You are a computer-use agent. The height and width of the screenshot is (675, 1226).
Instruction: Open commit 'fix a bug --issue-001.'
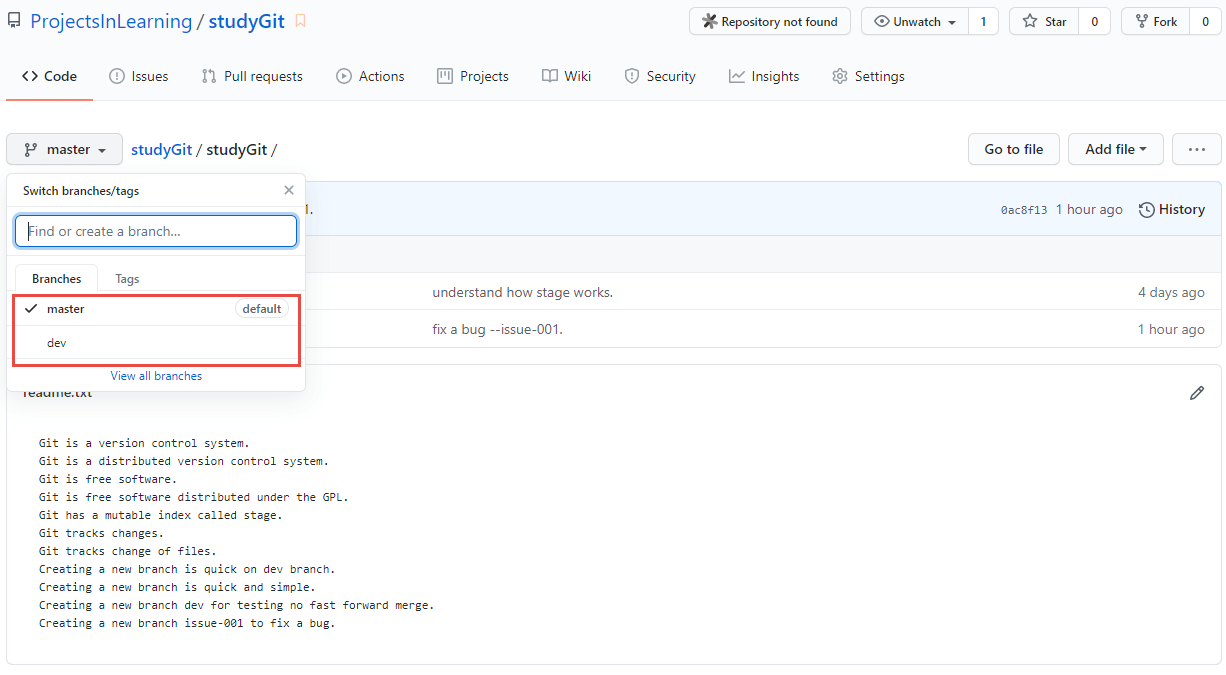pyautogui.click(x=498, y=329)
